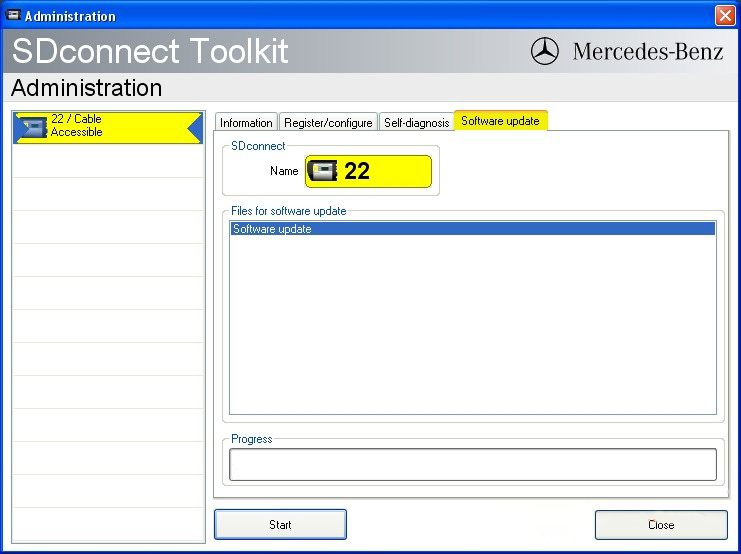Select the 22 / Cable Accessible device
Image resolution: width=741 pixels, height=554 pixels.
(108, 128)
